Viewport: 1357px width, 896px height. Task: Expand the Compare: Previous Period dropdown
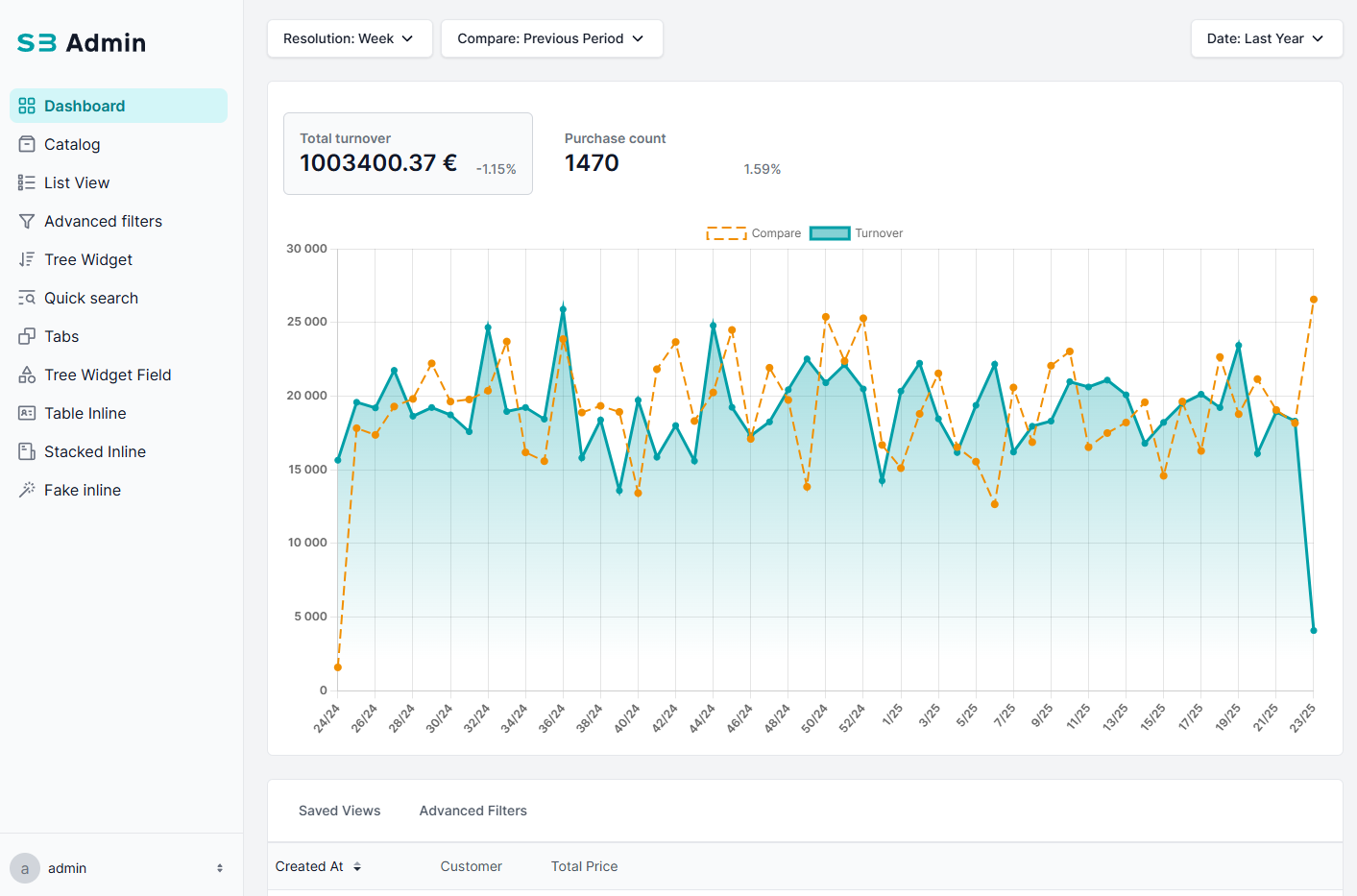coord(551,38)
